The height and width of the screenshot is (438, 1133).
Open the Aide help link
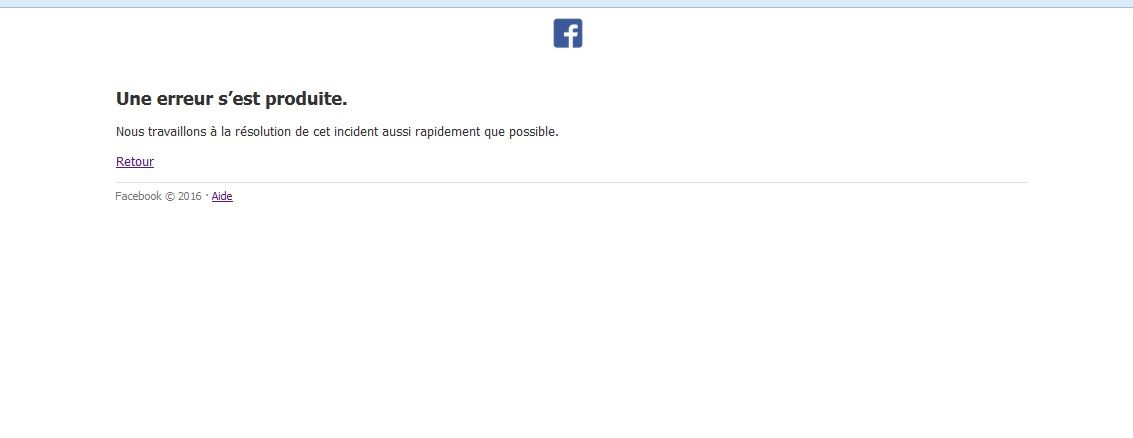click(x=222, y=197)
